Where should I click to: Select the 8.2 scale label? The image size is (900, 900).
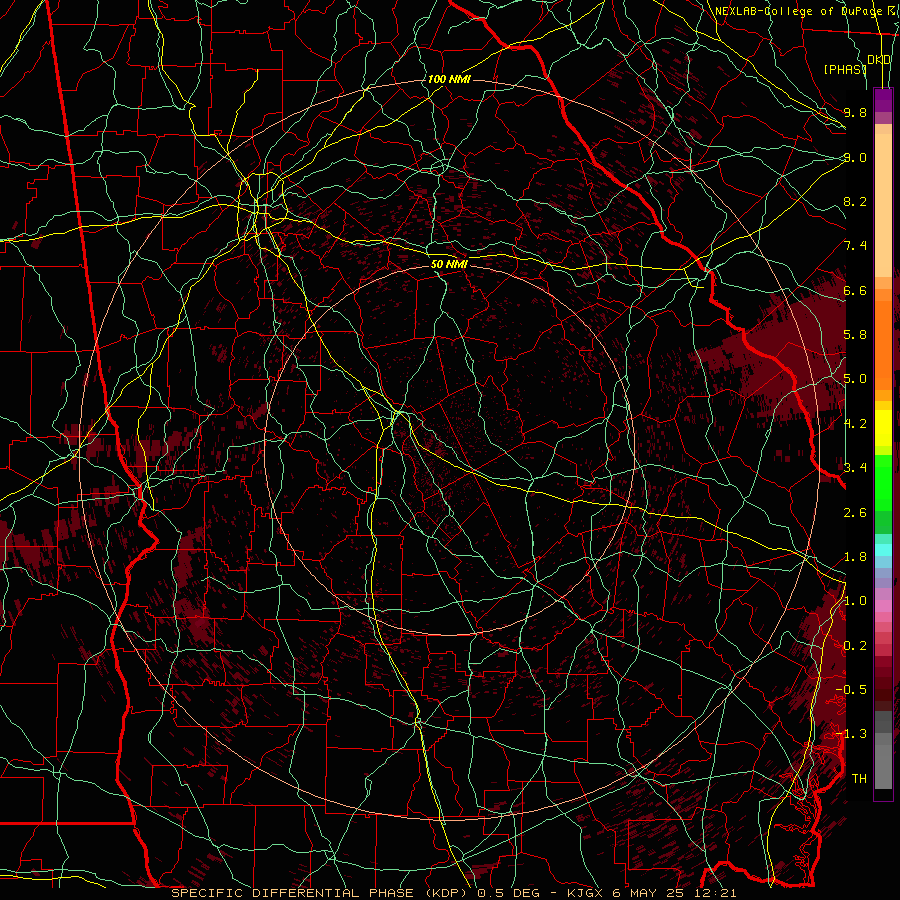[x=855, y=201]
